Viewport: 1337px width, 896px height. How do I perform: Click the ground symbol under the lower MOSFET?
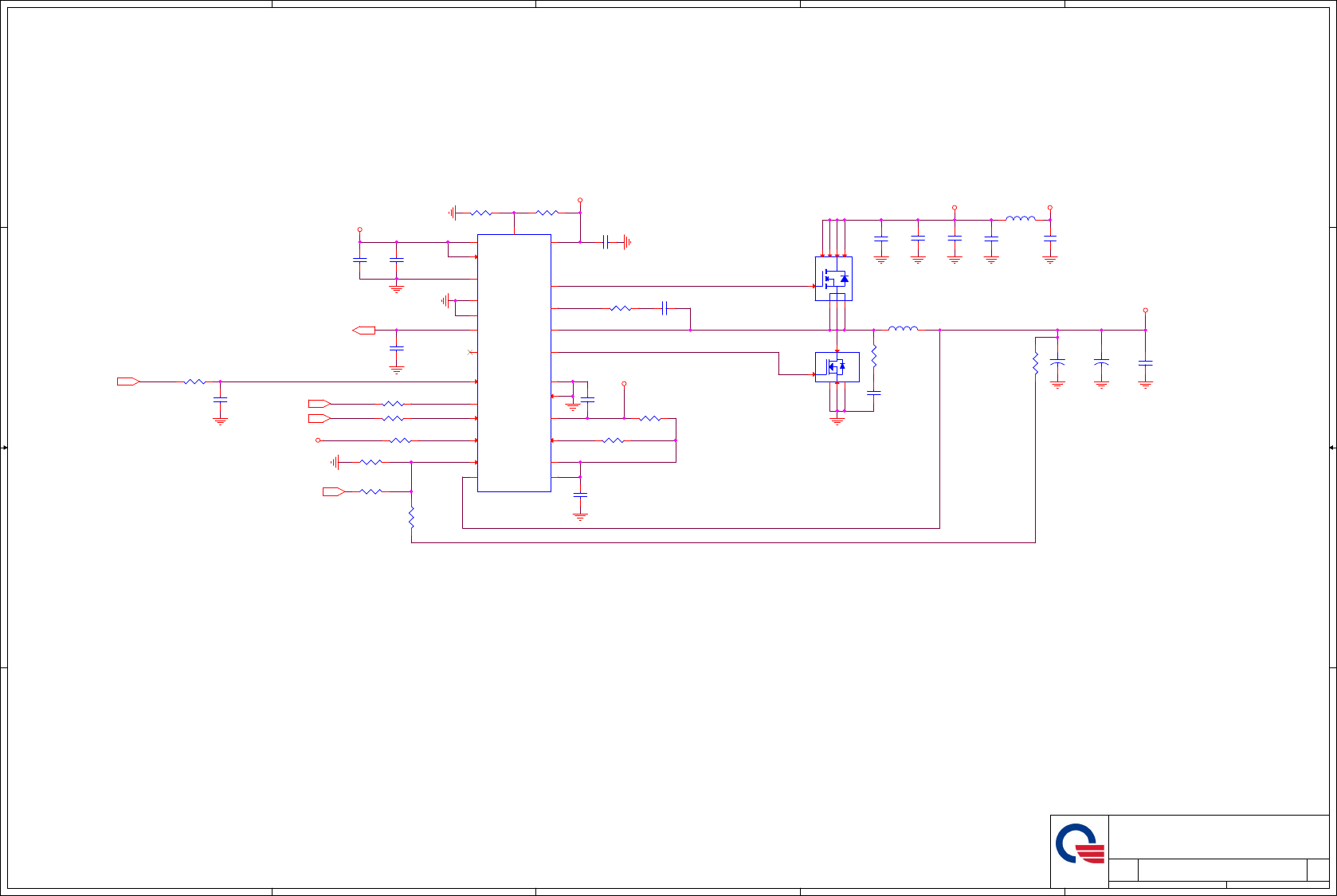click(x=837, y=421)
